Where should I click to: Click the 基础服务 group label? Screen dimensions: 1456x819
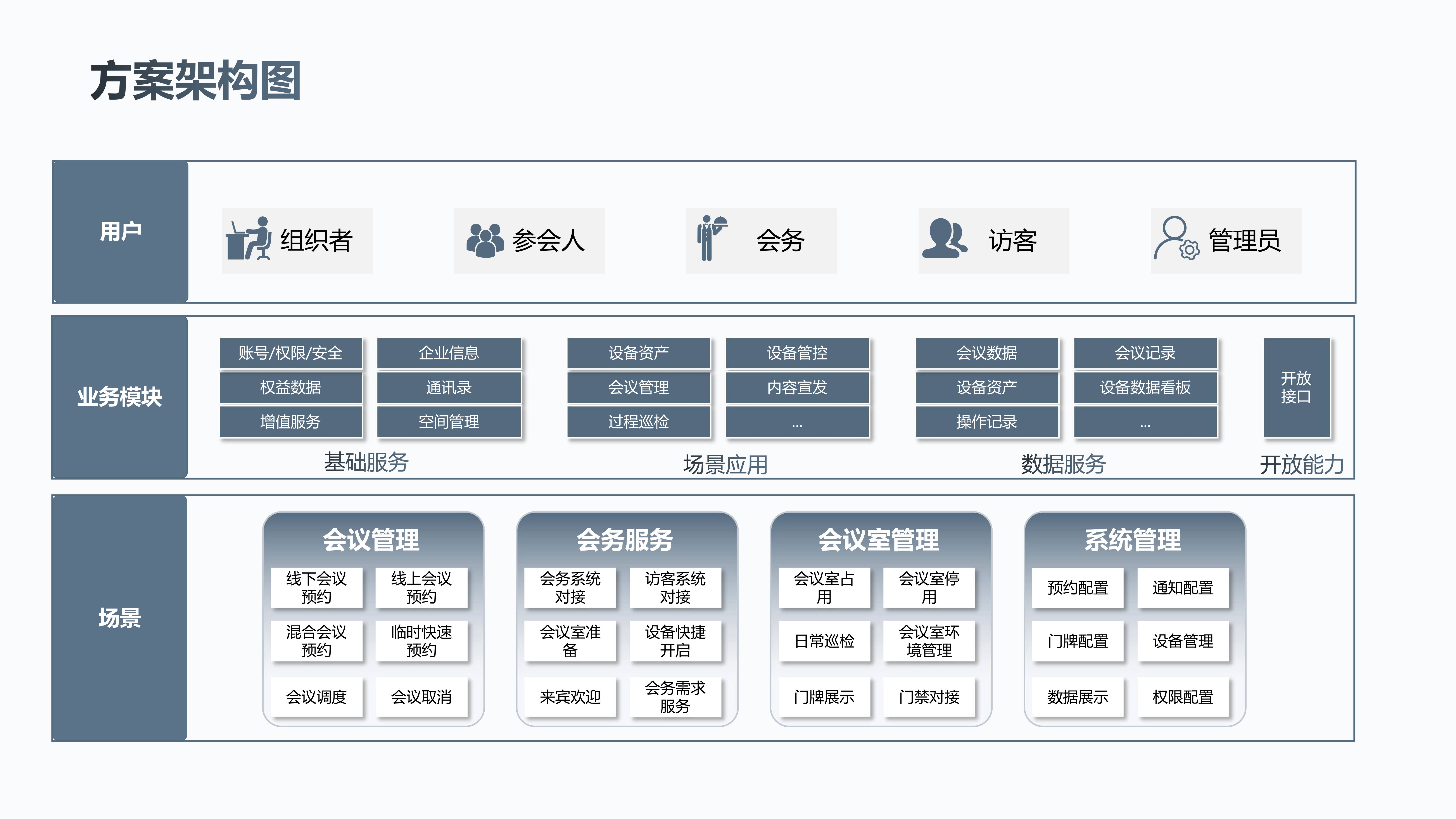[366, 462]
